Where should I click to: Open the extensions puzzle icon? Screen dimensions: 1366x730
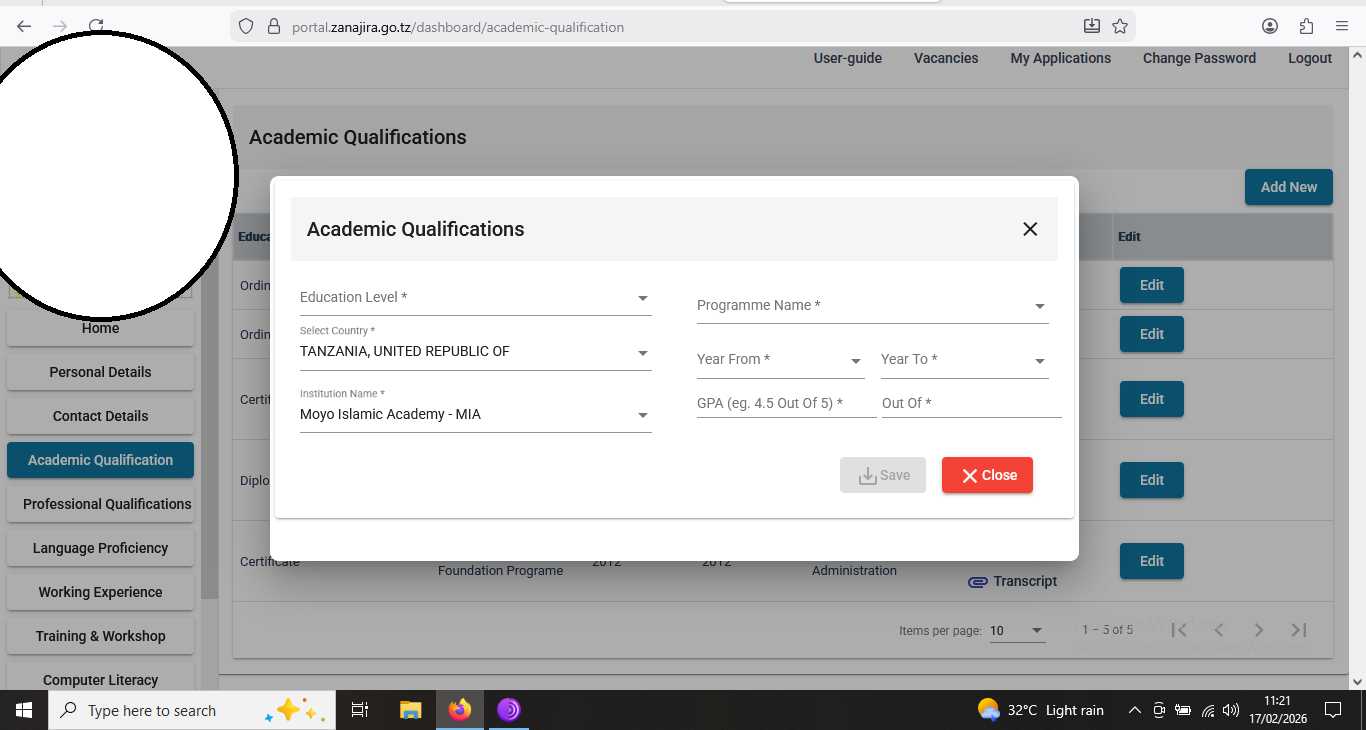coord(1306,26)
